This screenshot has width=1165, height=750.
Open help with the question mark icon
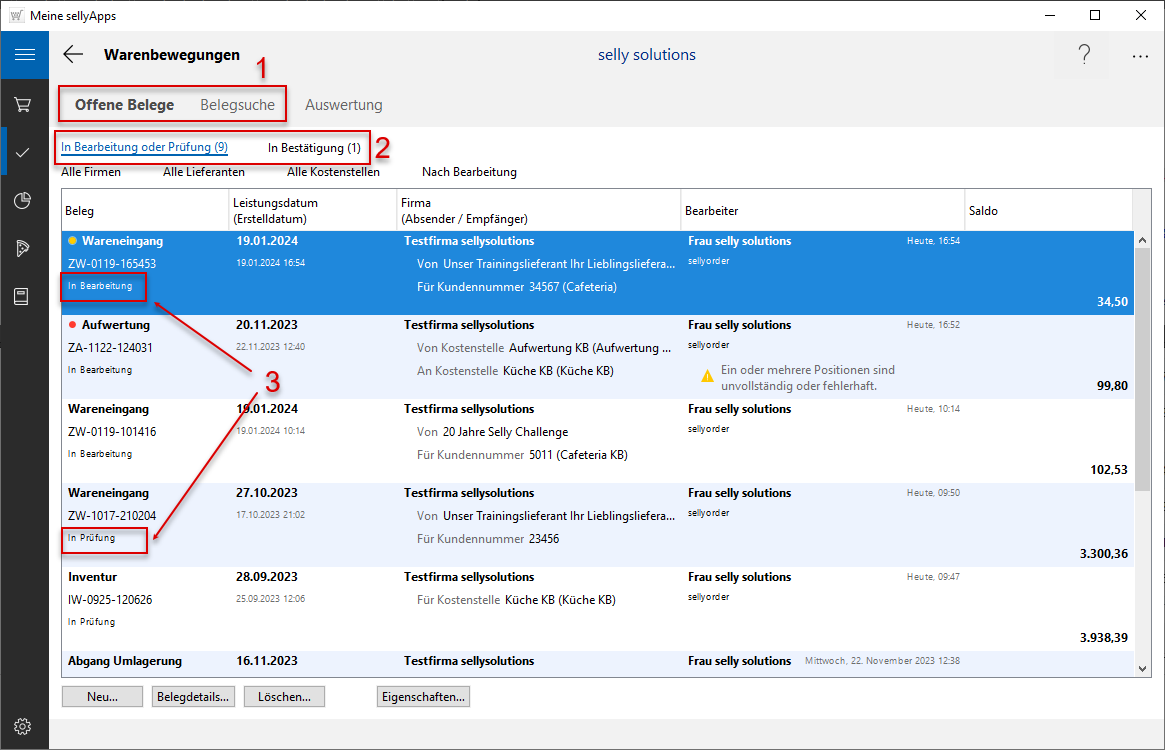pos(1084,56)
